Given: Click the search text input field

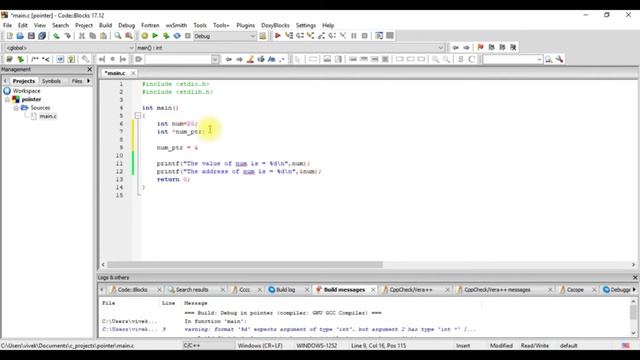Looking at the screenshot, I should point(178,60).
